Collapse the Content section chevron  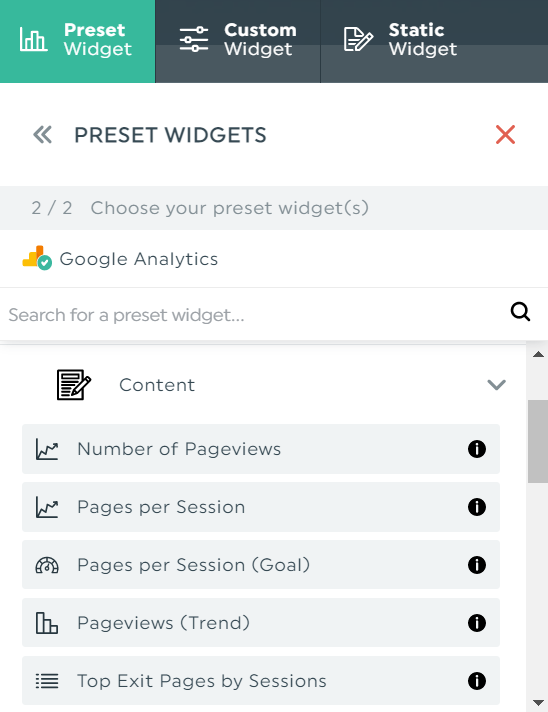tap(496, 385)
